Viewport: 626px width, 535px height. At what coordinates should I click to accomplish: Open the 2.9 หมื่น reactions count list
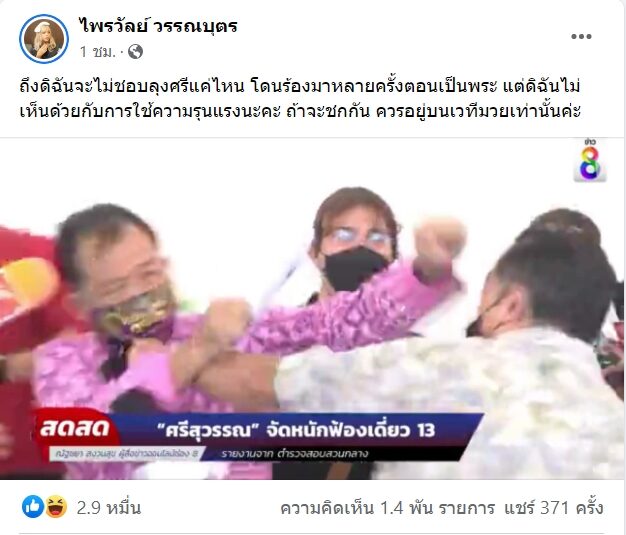(x=109, y=508)
